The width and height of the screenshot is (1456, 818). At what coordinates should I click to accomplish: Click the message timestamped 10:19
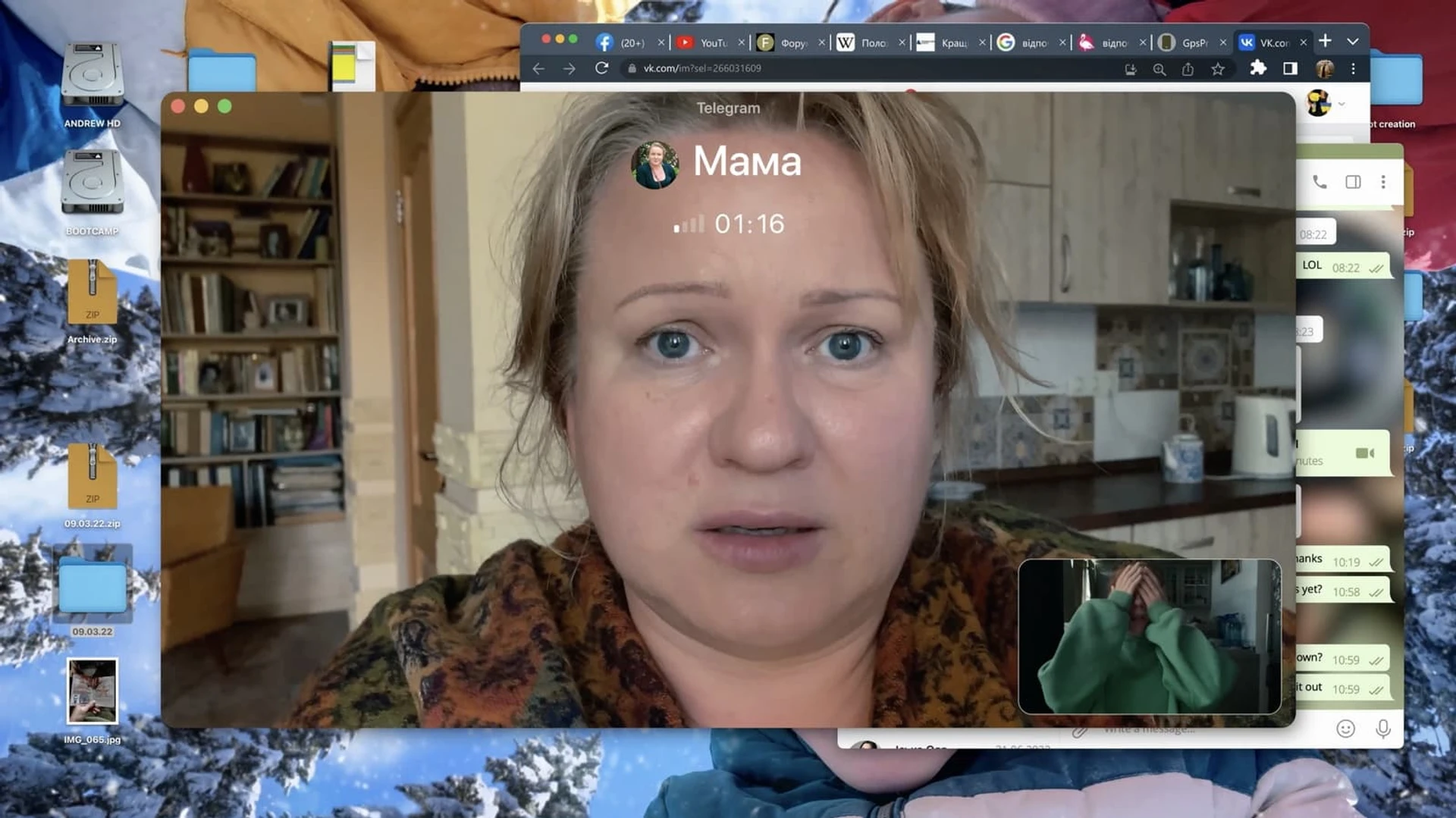tap(1343, 560)
